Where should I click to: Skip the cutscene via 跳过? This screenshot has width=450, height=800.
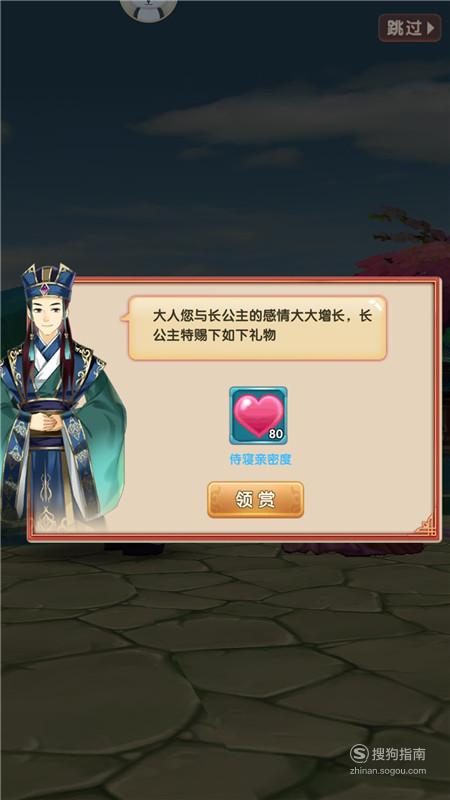[410, 28]
